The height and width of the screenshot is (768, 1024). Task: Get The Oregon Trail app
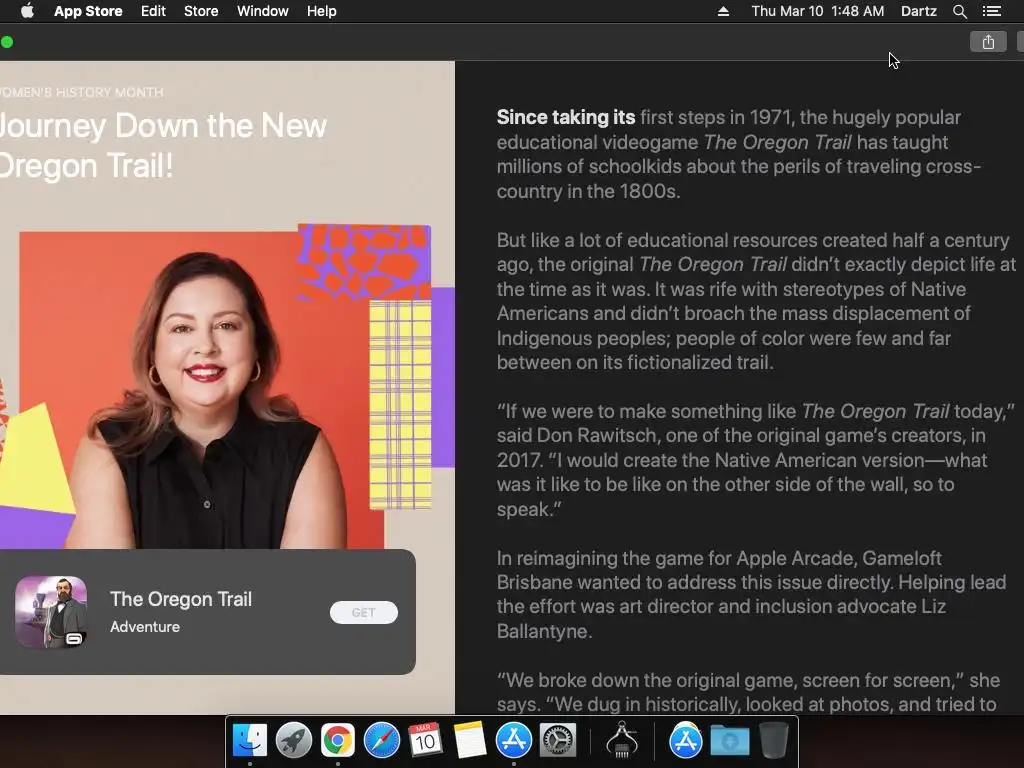364,613
